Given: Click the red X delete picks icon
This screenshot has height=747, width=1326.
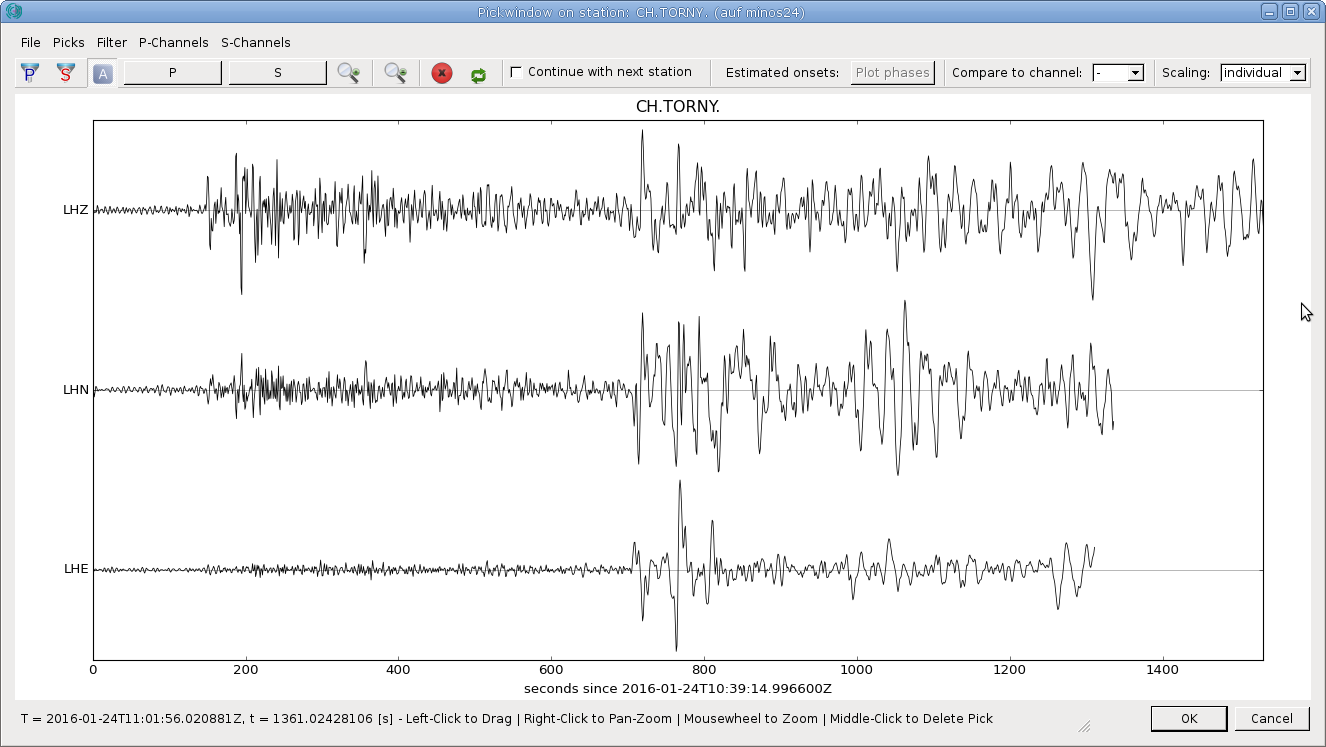Looking at the screenshot, I should pyautogui.click(x=442, y=73).
